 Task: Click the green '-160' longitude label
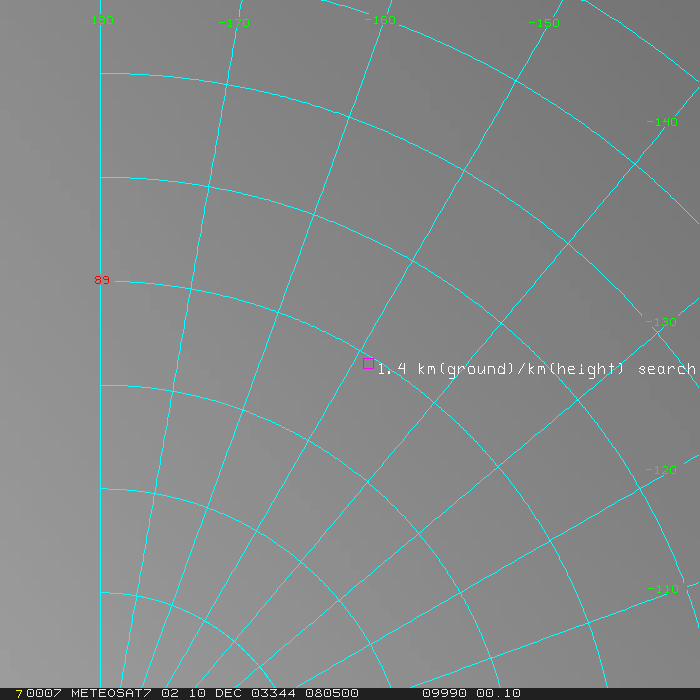[380, 20]
